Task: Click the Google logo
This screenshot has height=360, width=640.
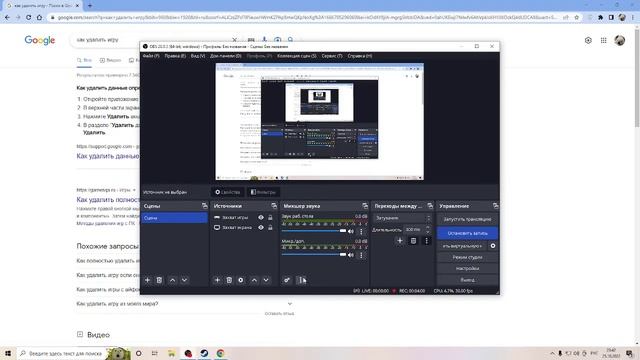Action: pyautogui.click(x=40, y=40)
